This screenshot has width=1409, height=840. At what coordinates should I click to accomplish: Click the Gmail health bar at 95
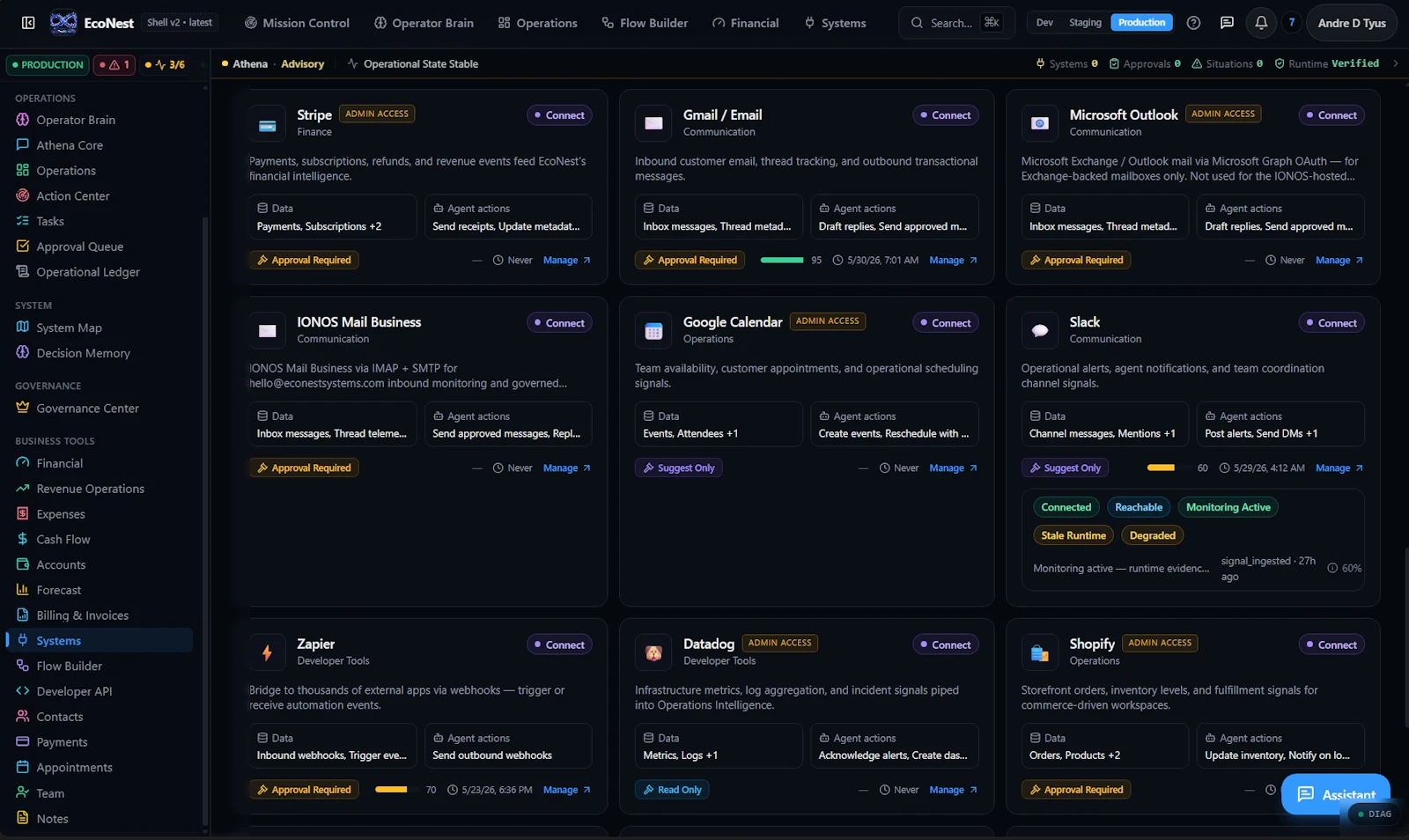pyautogui.click(x=782, y=261)
